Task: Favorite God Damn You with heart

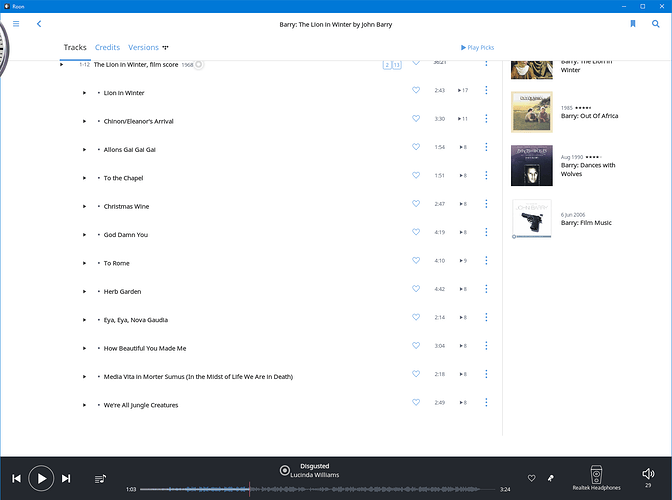Action: click(416, 232)
